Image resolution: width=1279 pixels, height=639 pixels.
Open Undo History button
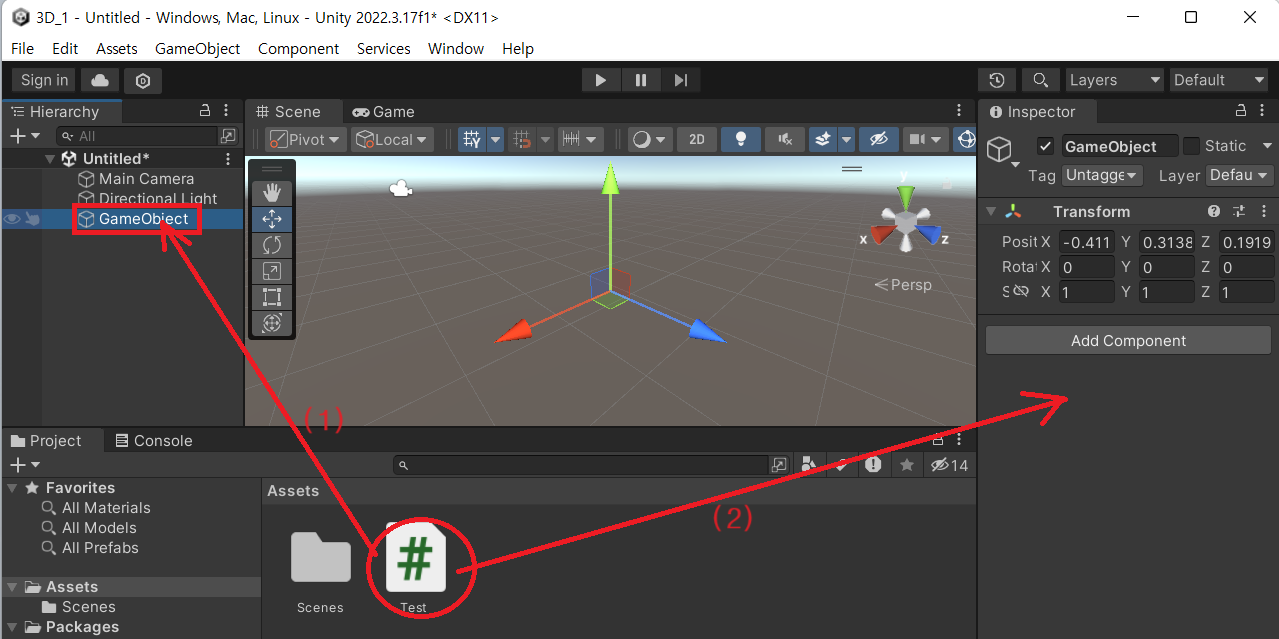997,80
